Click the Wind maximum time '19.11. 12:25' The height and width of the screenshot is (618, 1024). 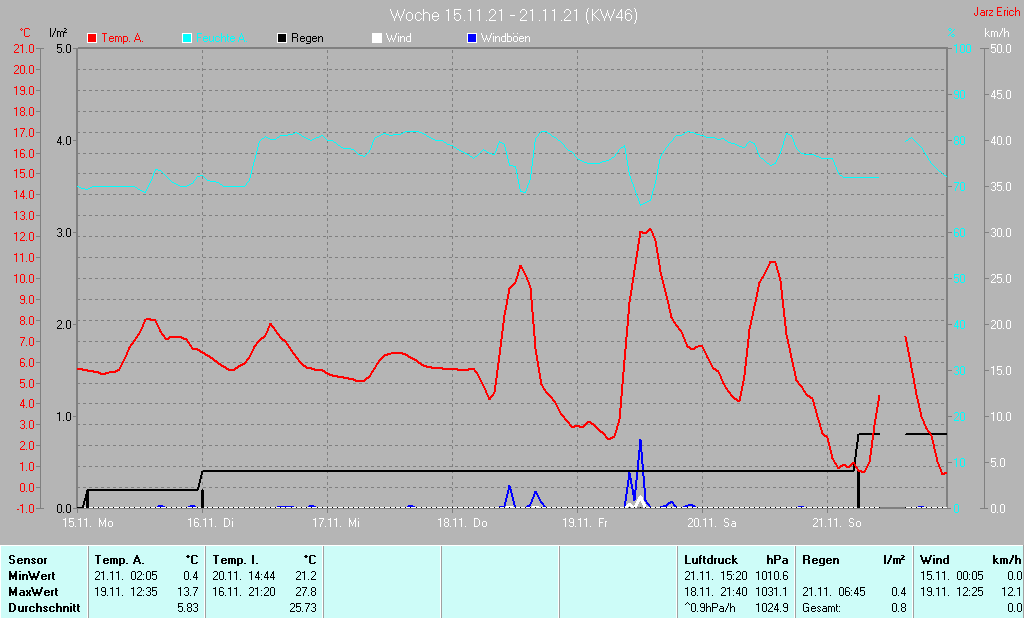[952, 592]
